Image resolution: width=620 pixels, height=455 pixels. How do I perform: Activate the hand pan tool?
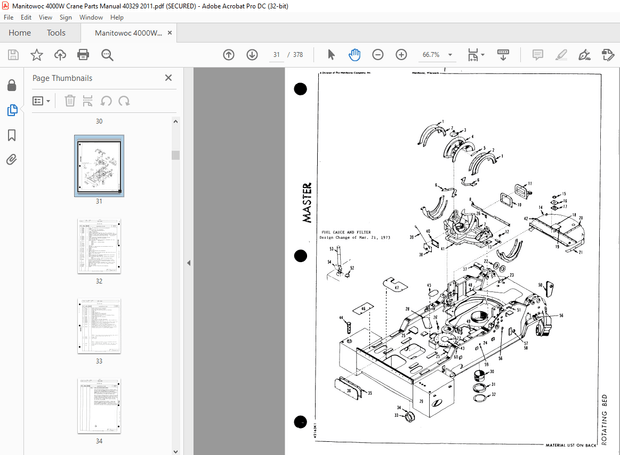[355, 55]
